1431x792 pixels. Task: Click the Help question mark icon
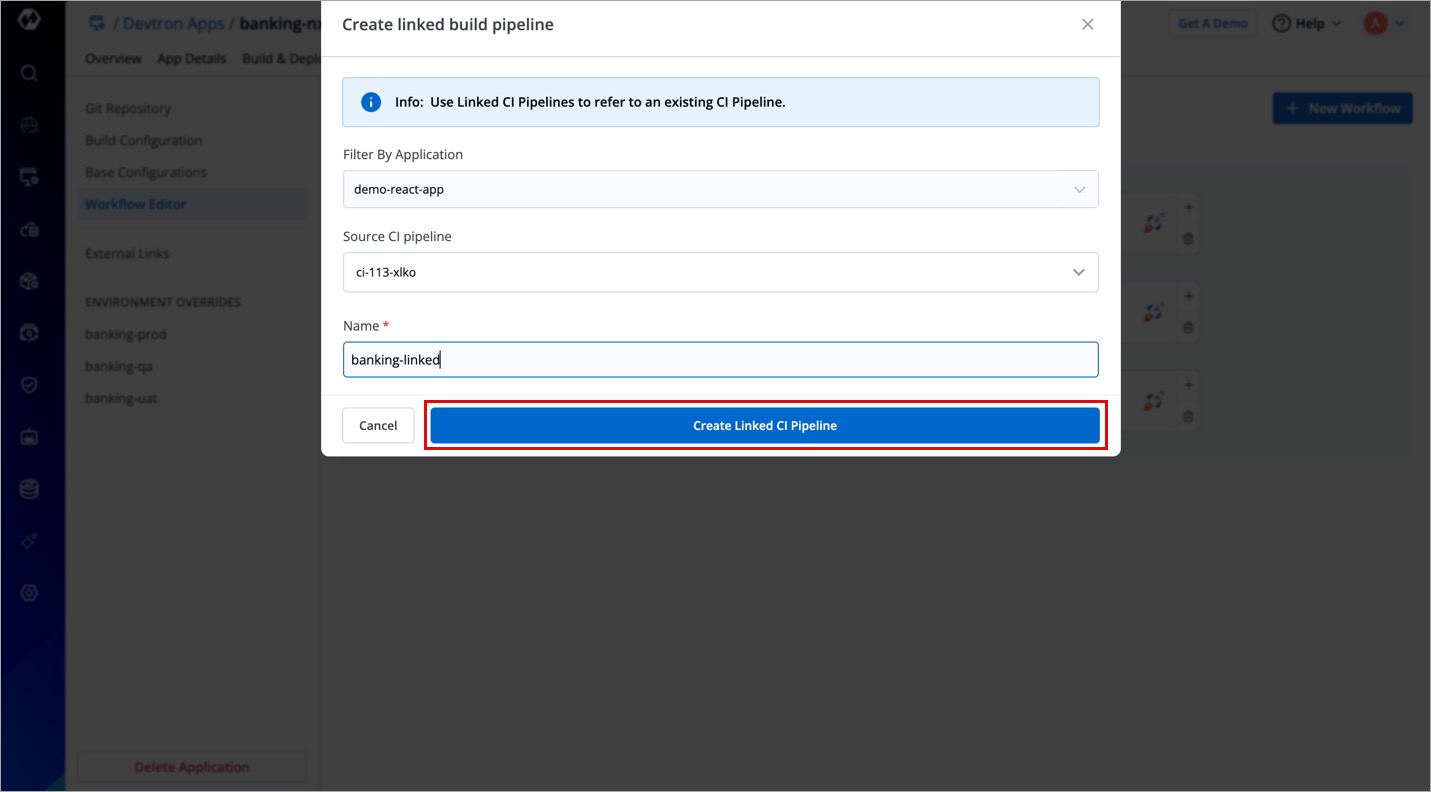pyautogui.click(x=1281, y=24)
